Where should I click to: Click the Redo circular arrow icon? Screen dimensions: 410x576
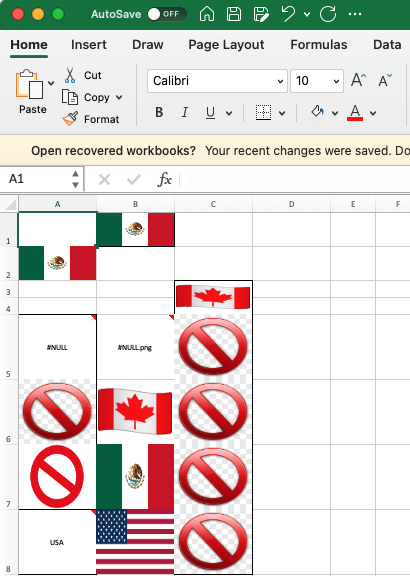328,14
